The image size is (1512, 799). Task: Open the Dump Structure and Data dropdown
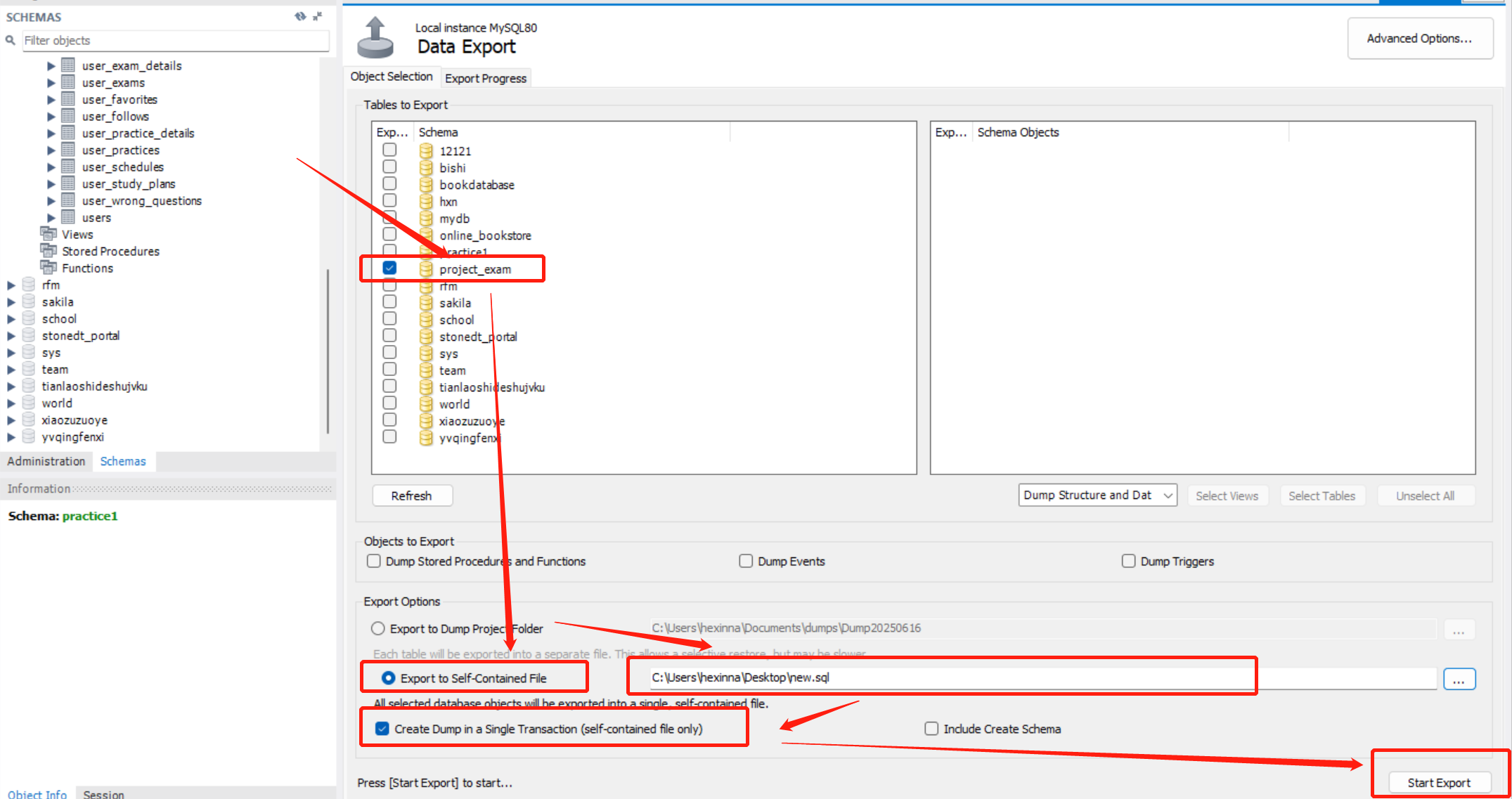coord(1097,495)
